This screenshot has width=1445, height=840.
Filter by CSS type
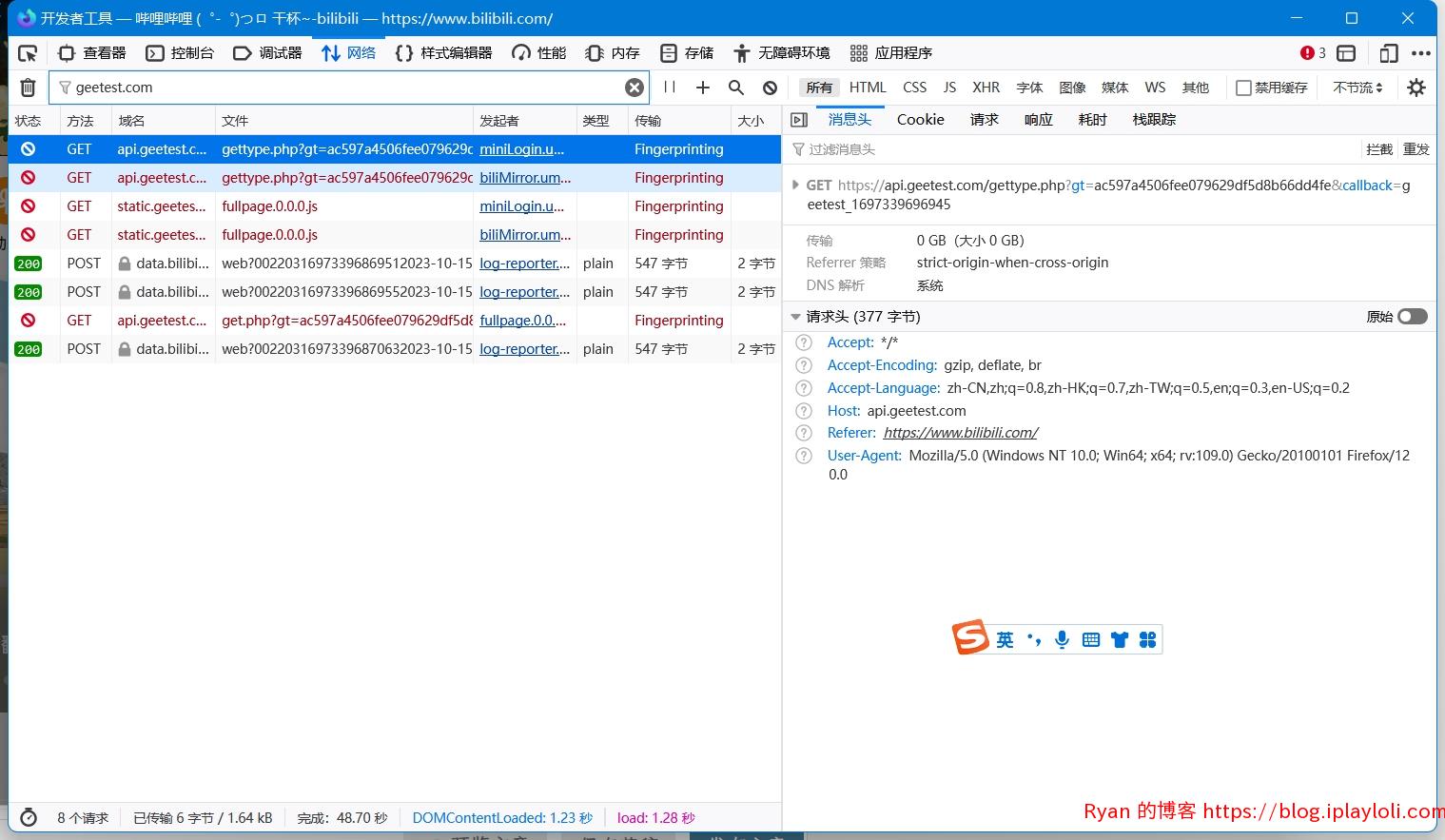click(915, 88)
